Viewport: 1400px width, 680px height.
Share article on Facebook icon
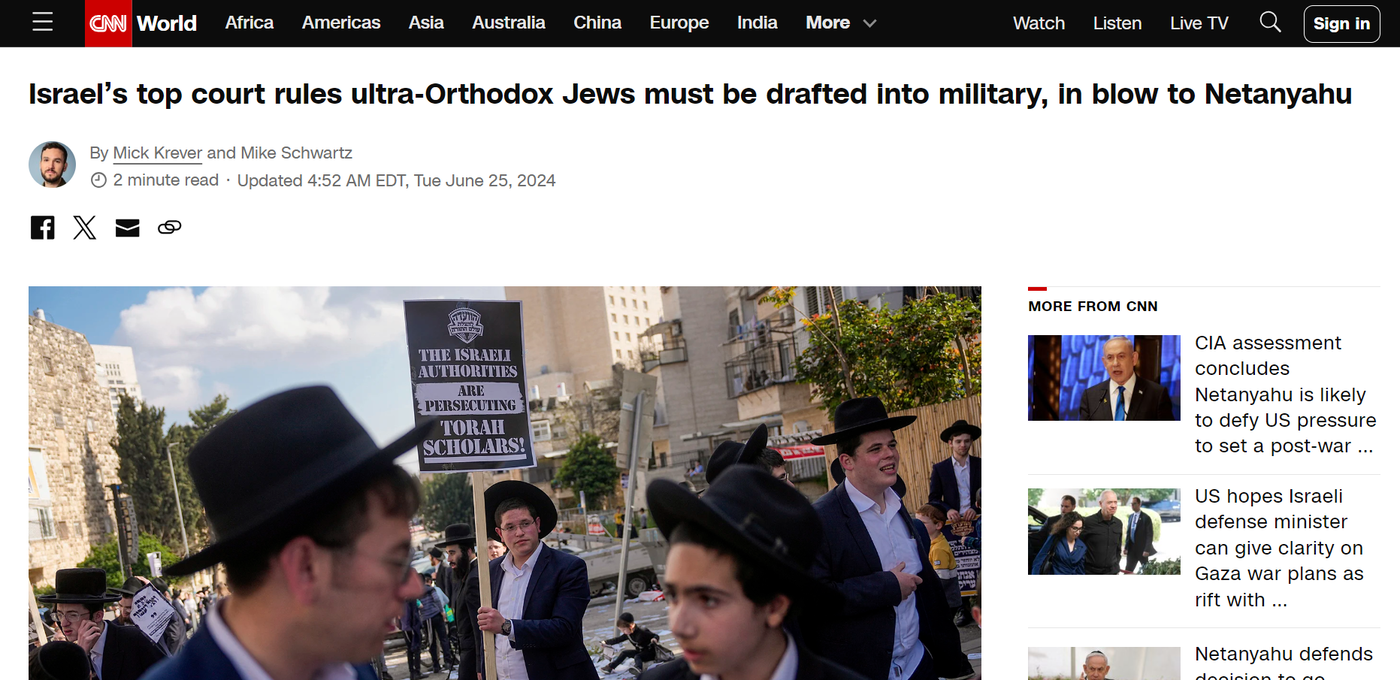(43, 227)
